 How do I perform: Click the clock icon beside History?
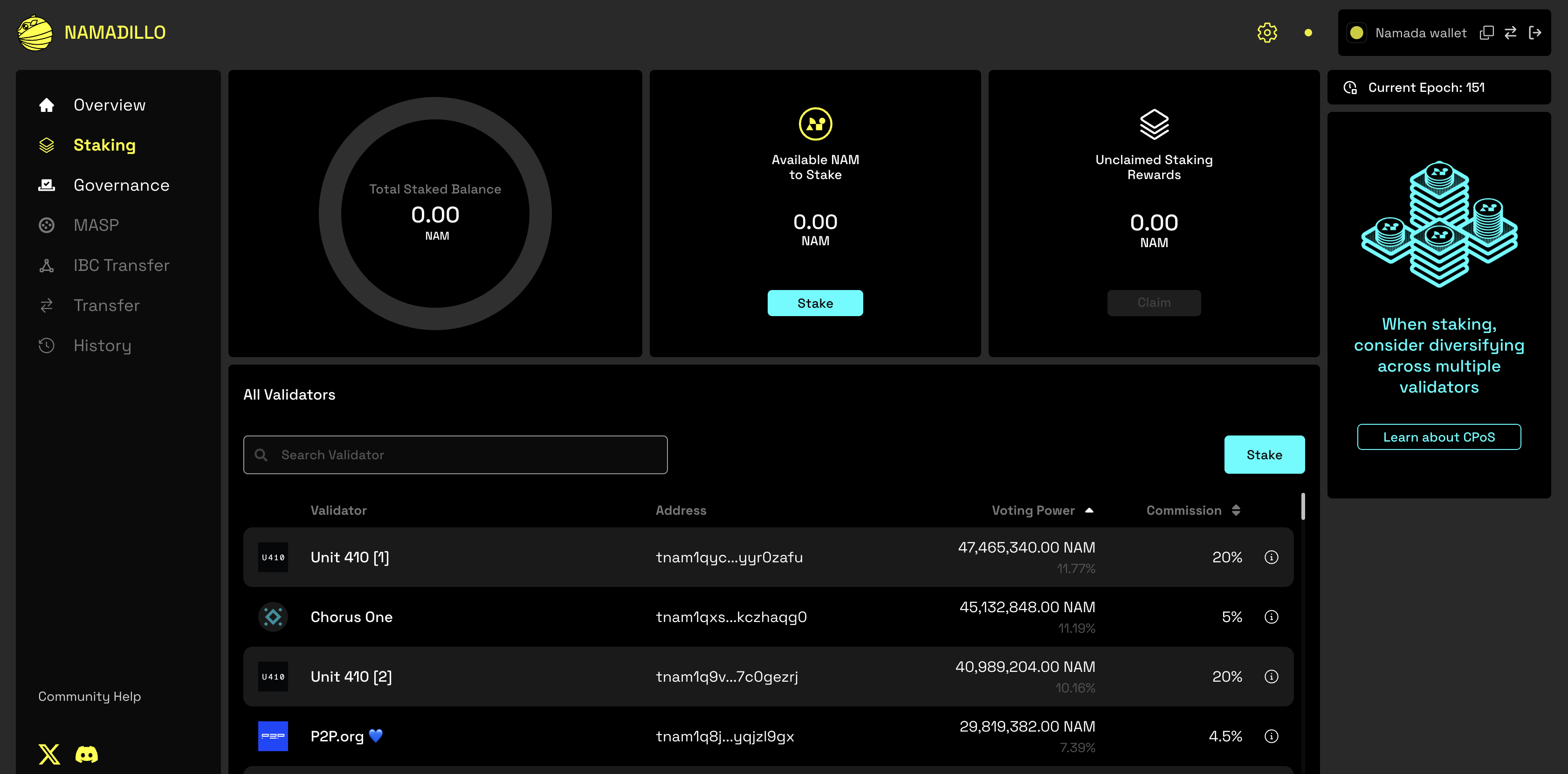[46, 346]
